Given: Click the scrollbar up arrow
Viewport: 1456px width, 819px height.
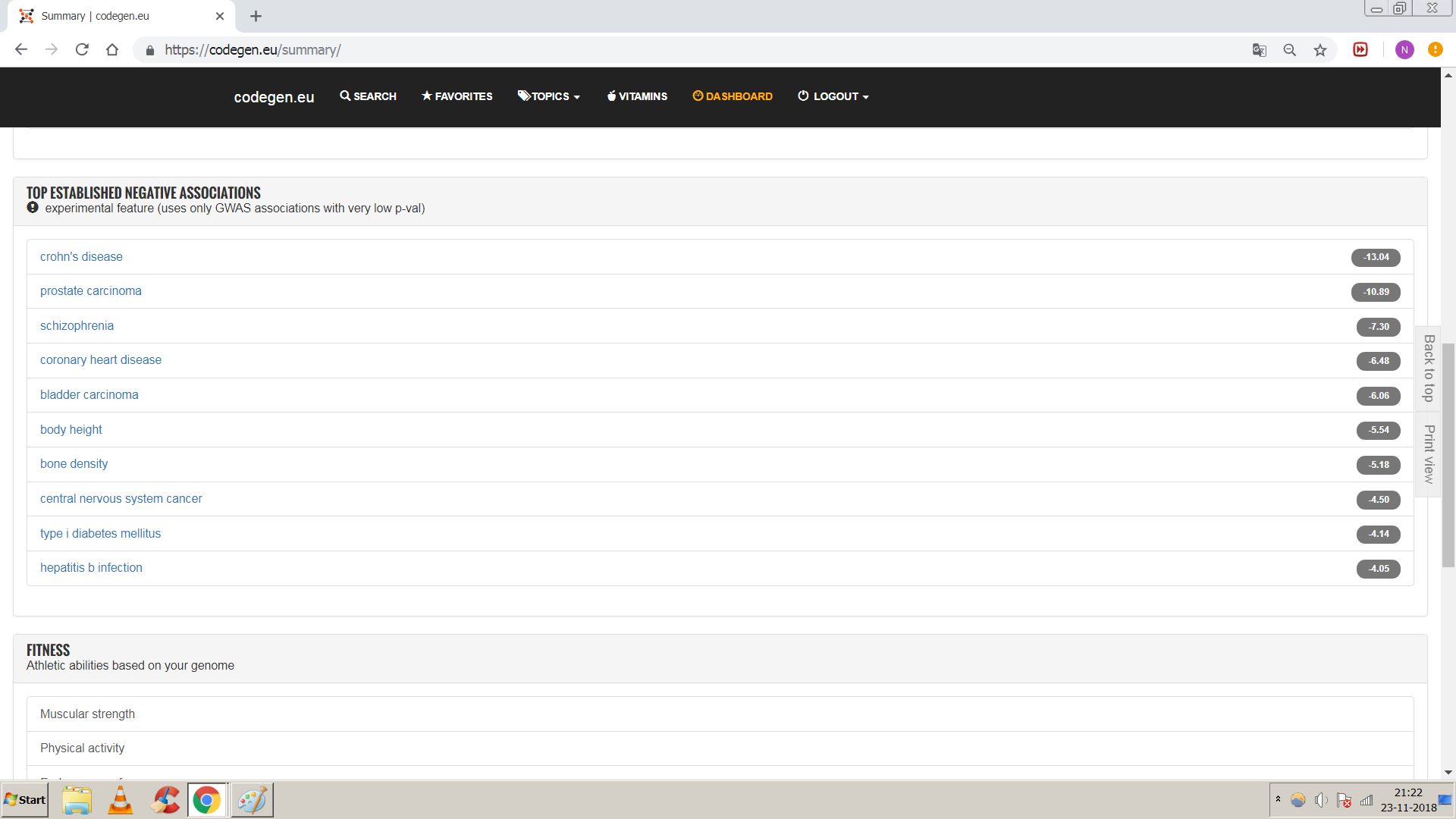Looking at the screenshot, I should point(1448,75).
